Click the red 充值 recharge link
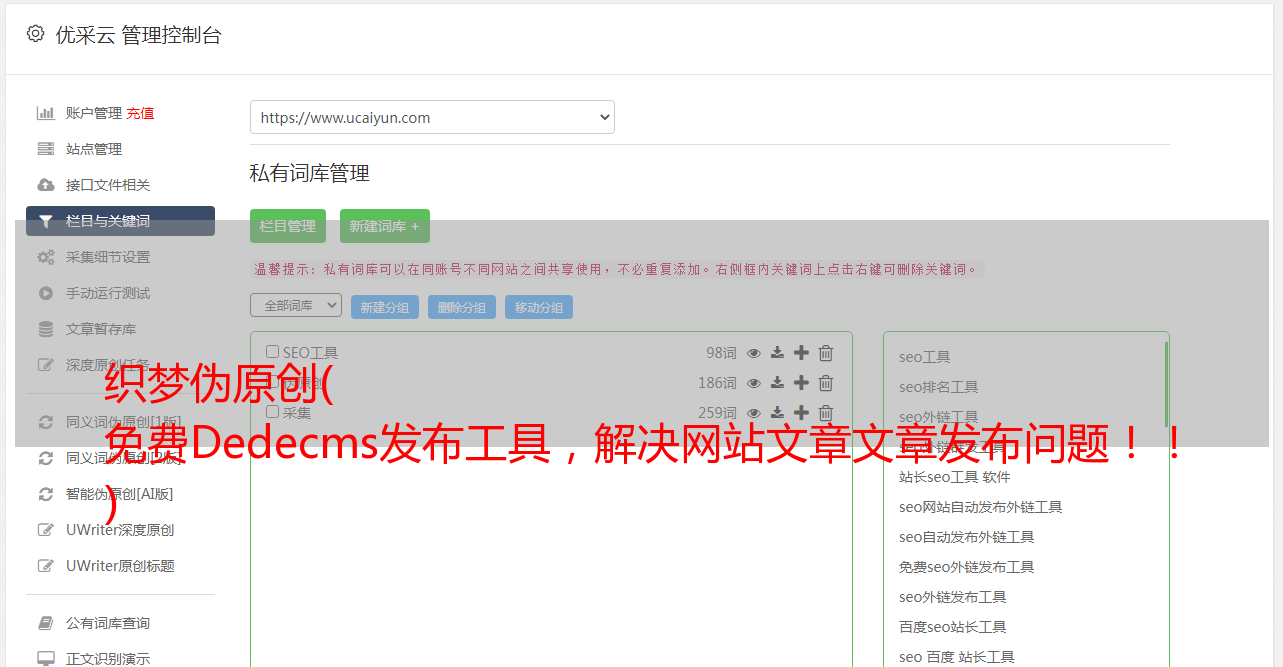This screenshot has height=667, width=1283. pyautogui.click(x=140, y=113)
